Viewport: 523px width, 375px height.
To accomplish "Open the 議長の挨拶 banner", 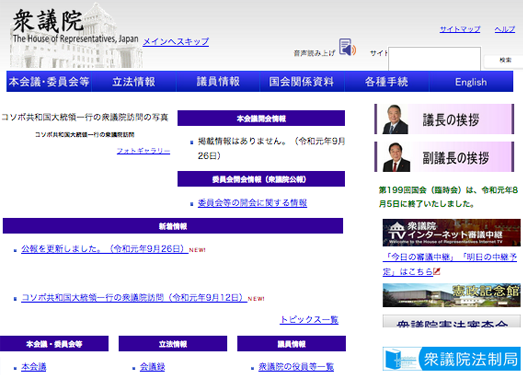I will click(x=444, y=119).
